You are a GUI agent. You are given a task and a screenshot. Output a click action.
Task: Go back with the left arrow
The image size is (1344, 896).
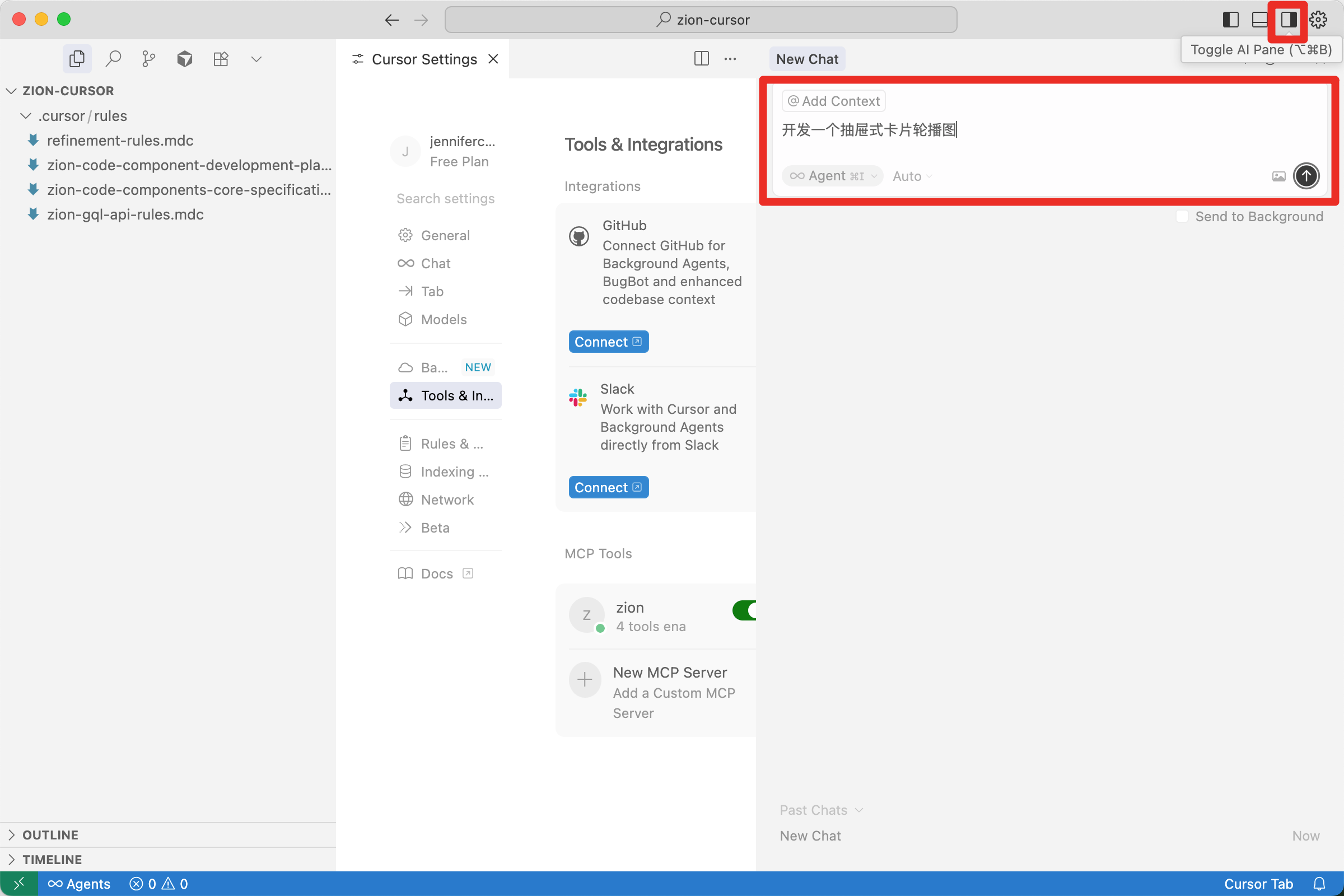pyautogui.click(x=391, y=20)
